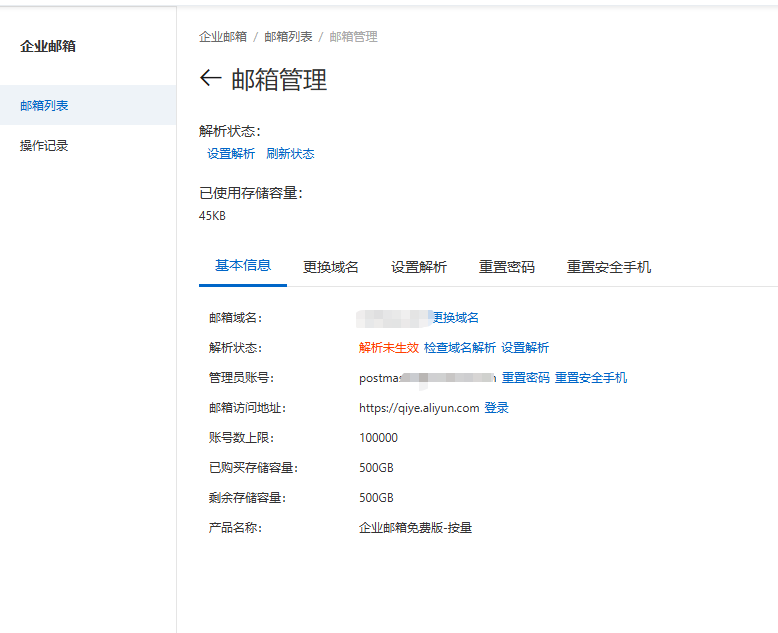Go to 邮箱列表 in the breadcrumb
Viewport: 778px width, 633px height.
pos(288,37)
